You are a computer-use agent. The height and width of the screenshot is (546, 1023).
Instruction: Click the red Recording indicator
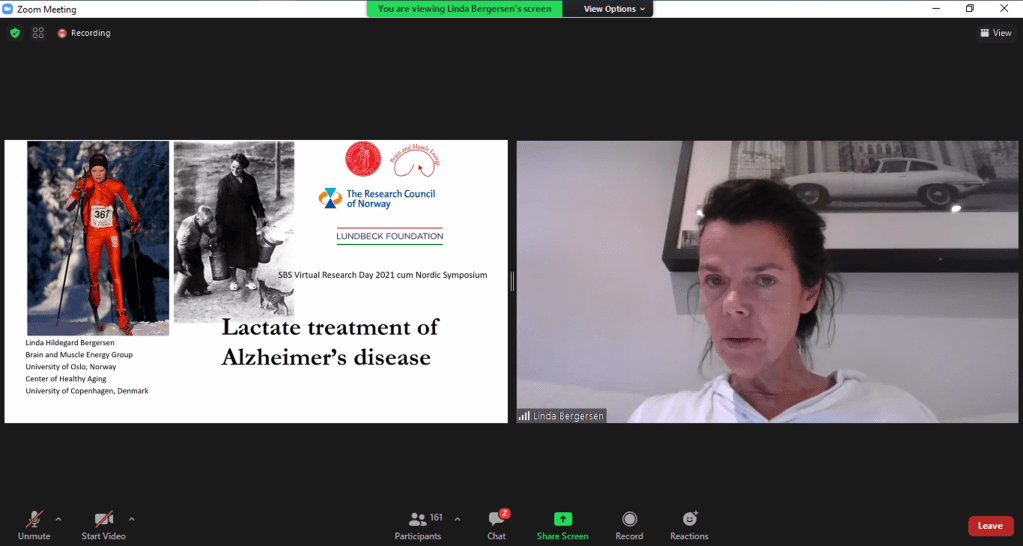coord(84,33)
